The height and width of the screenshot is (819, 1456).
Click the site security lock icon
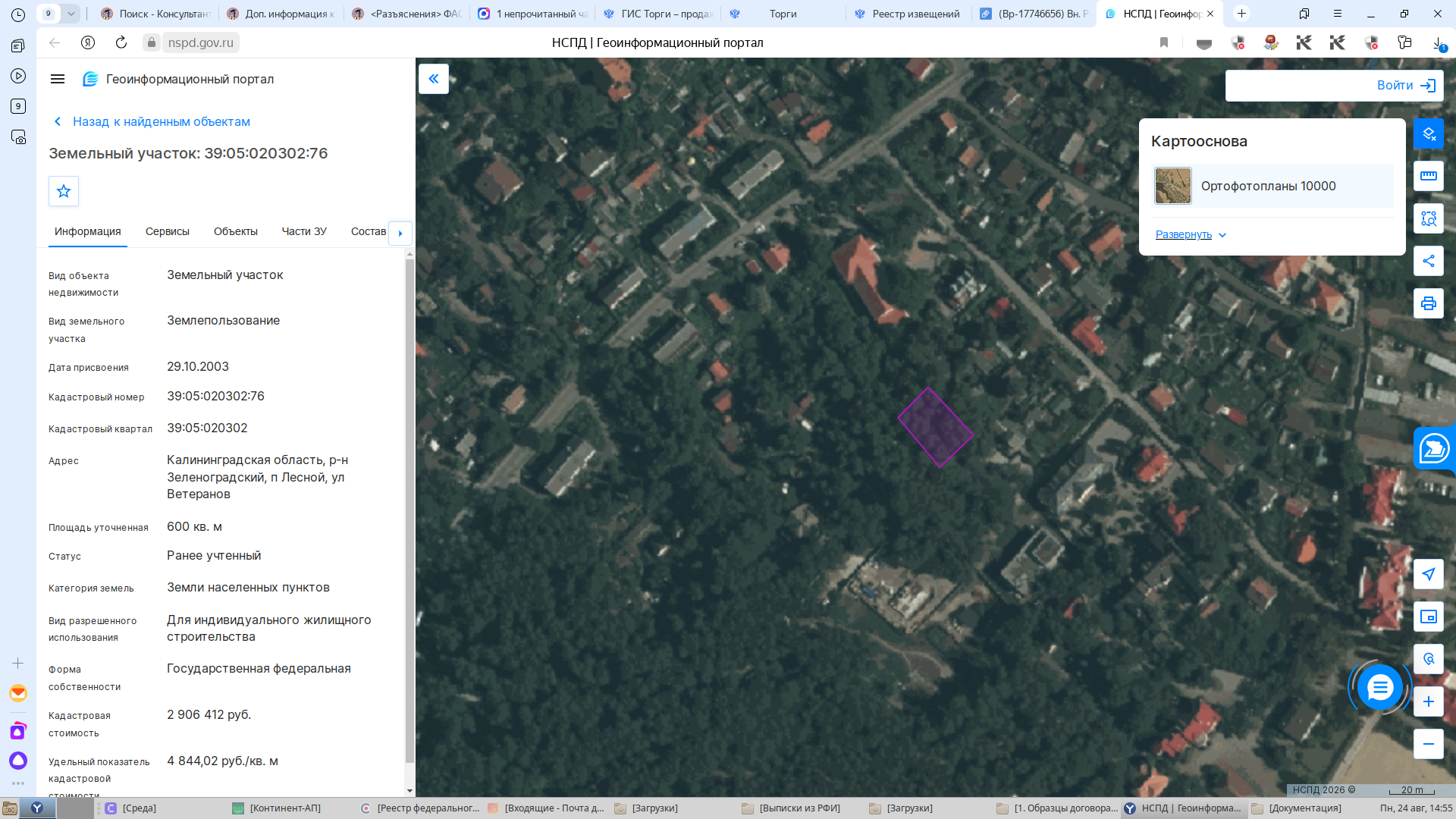(152, 42)
